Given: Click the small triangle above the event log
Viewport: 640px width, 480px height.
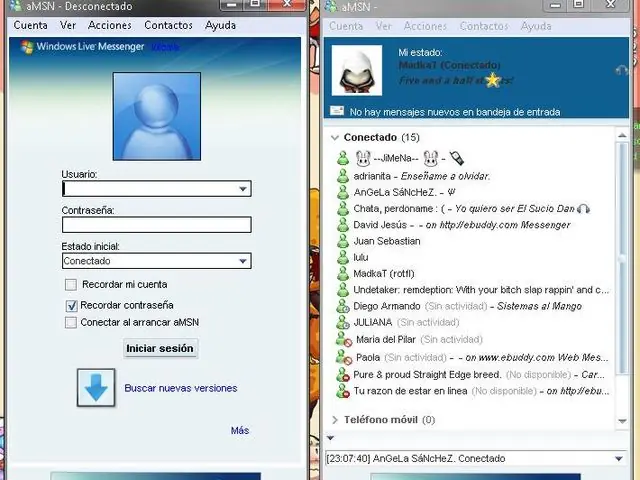Looking at the screenshot, I should 331,438.
